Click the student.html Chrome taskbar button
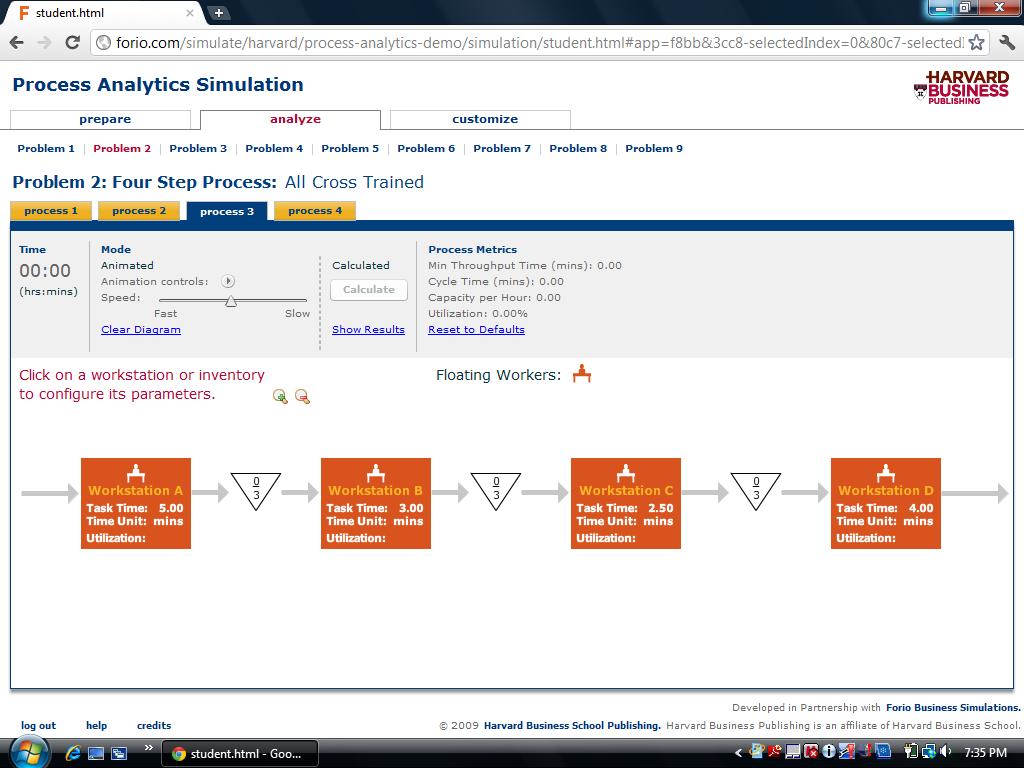 tap(240, 753)
